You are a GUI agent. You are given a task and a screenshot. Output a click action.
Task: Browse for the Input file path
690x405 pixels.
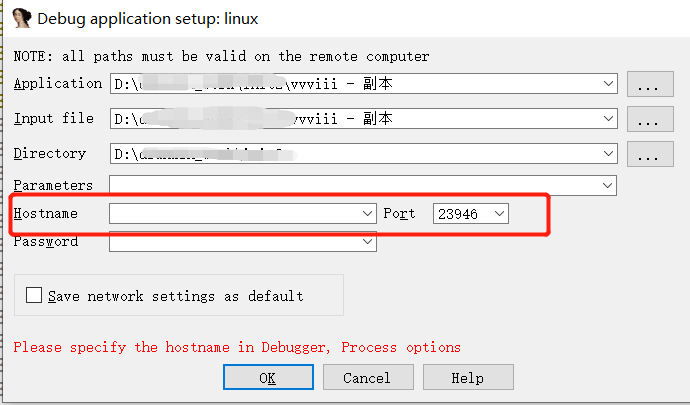coord(649,120)
